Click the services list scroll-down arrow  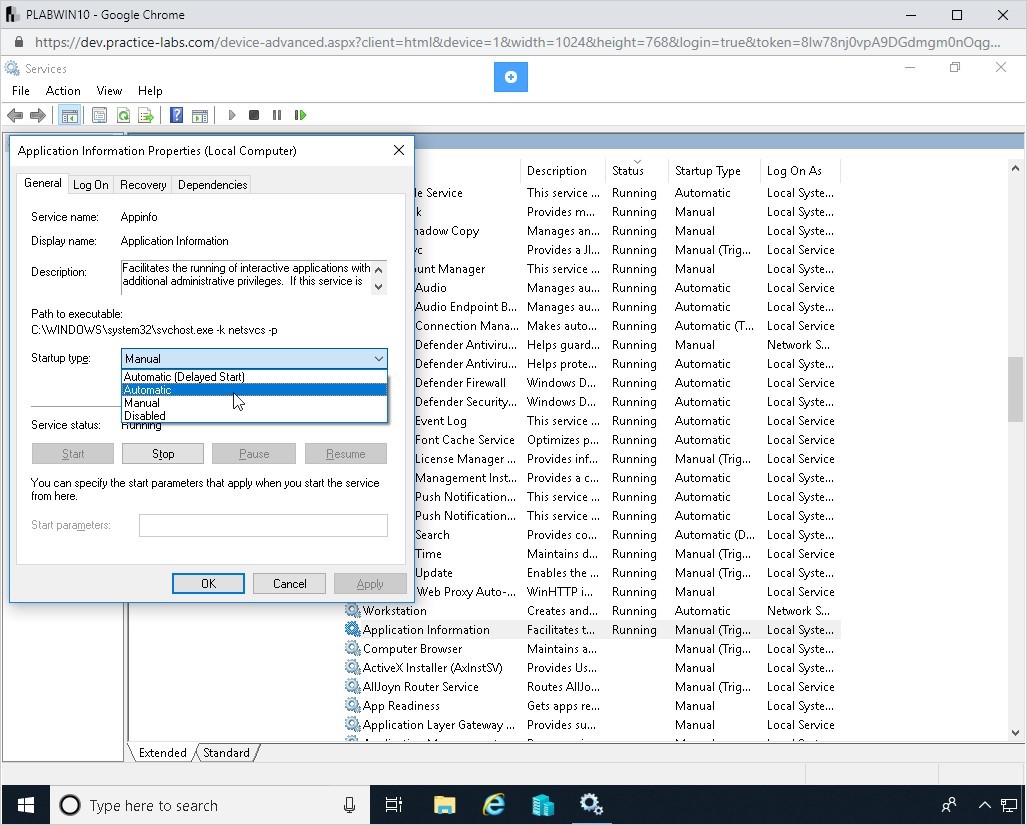click(x=1015, y=733)
